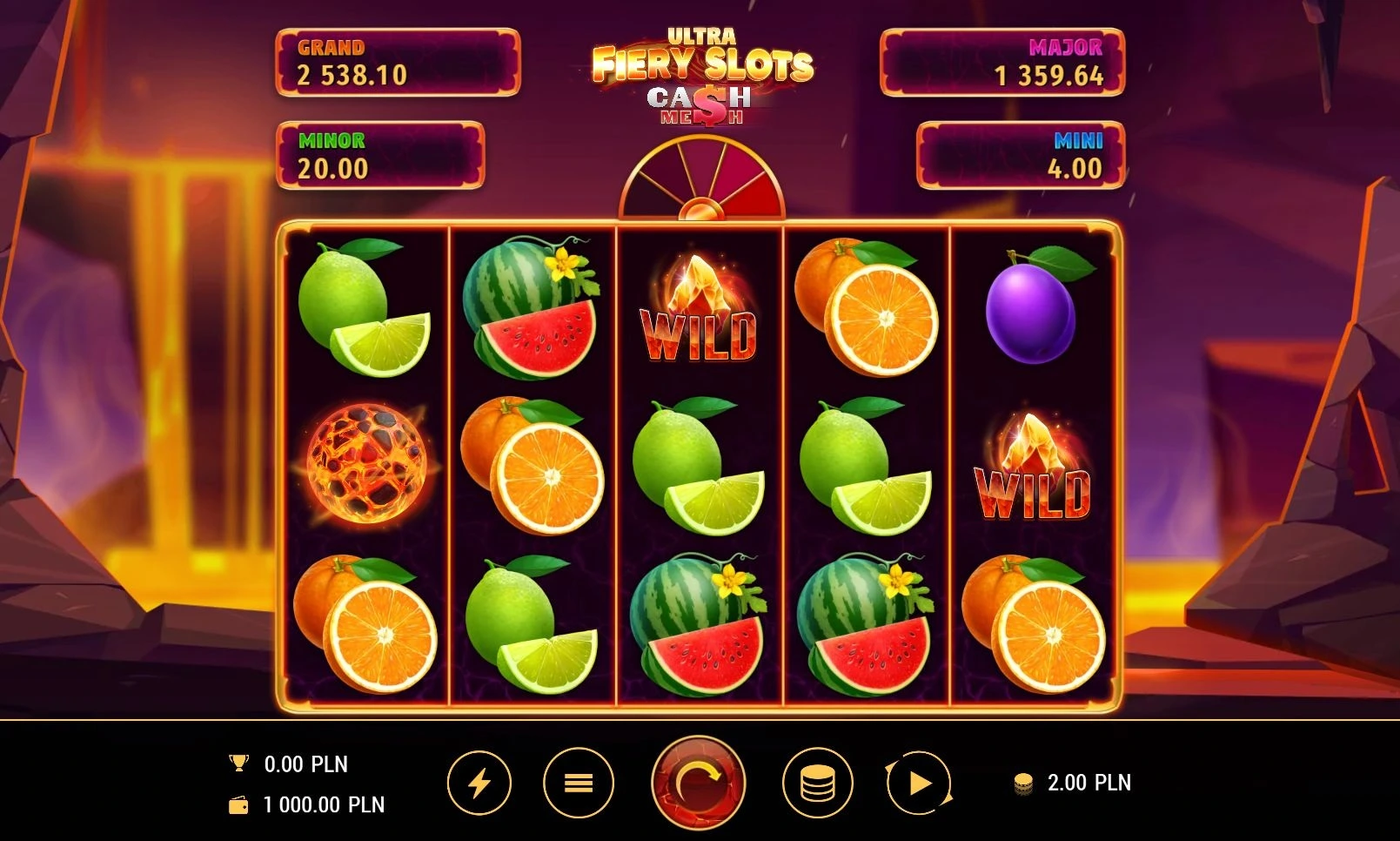Screen dimensions: 1400x841
Task: Select the MINI jackpot display
Action: tap(1022, 155)
